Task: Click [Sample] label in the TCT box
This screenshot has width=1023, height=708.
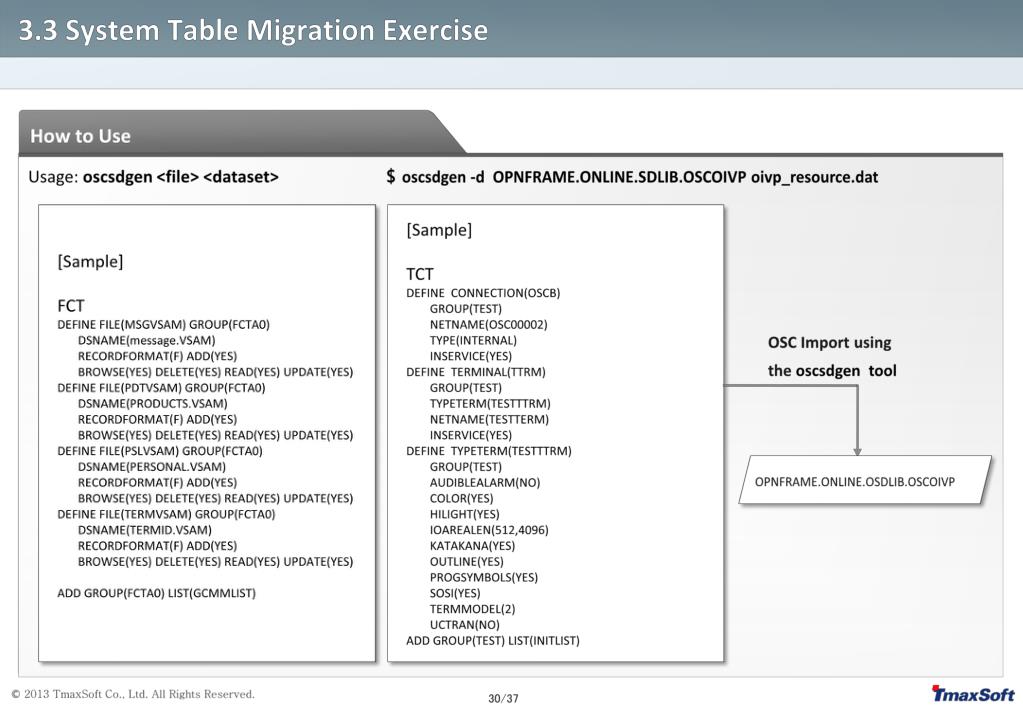Action: click(x=439, y=230)
